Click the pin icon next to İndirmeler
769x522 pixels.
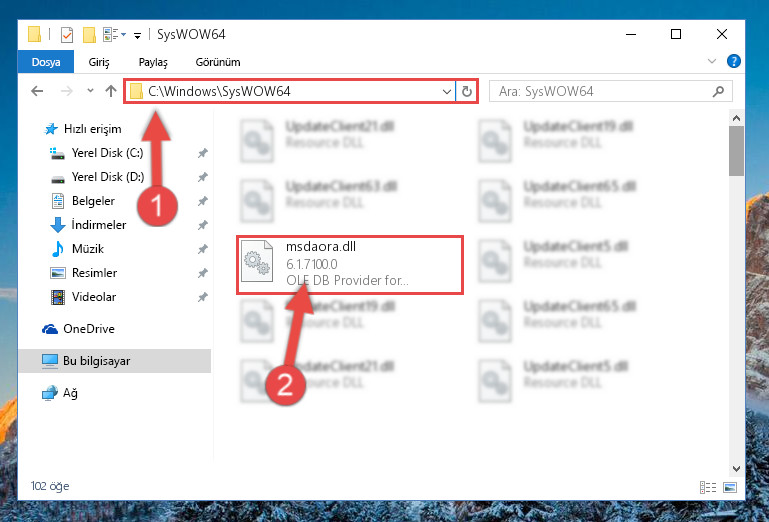pos(203,225)
